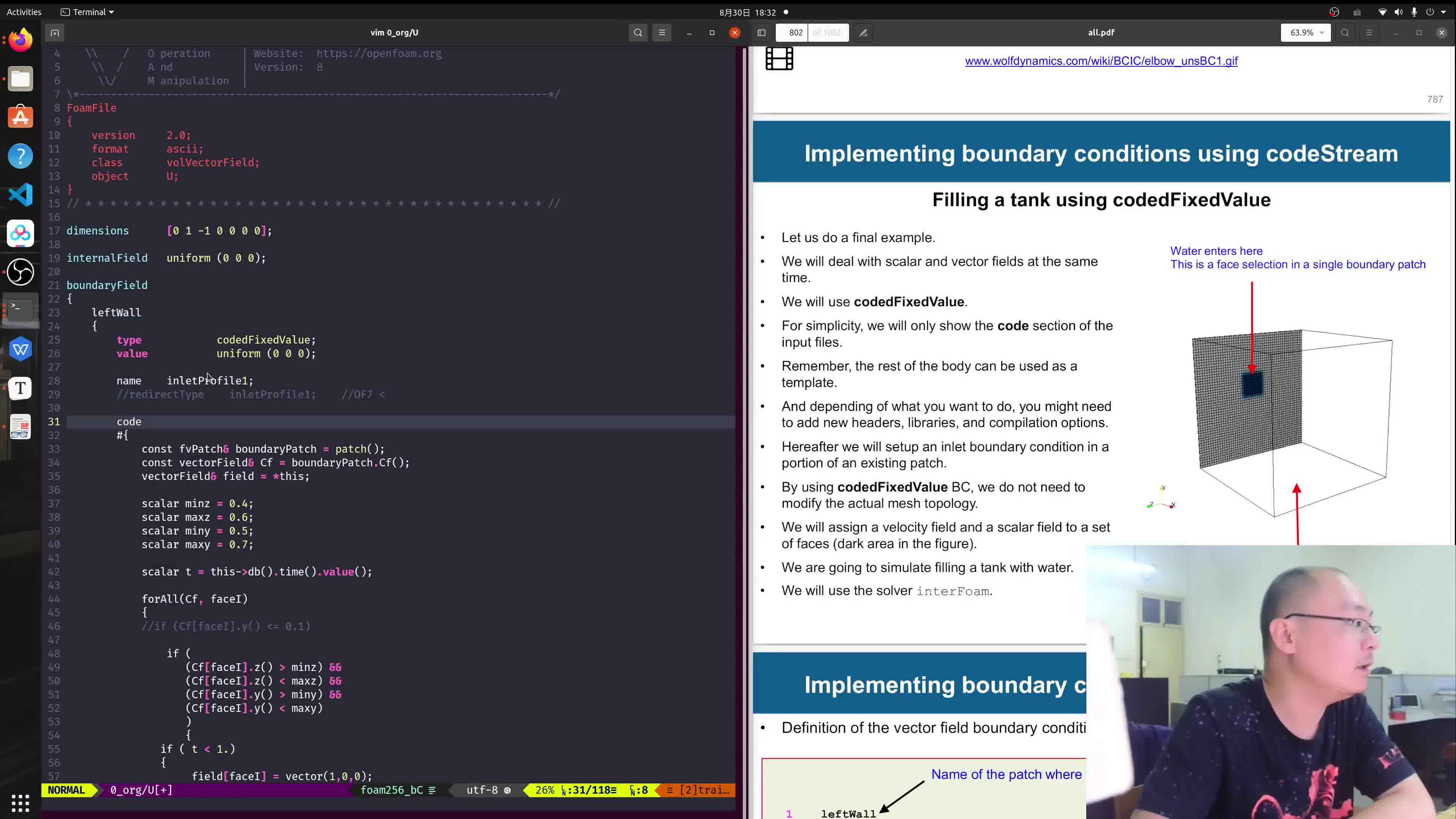Launch Visual Studio Code from dock
This screenshot has width=1456, height=819.
[20, 195]
